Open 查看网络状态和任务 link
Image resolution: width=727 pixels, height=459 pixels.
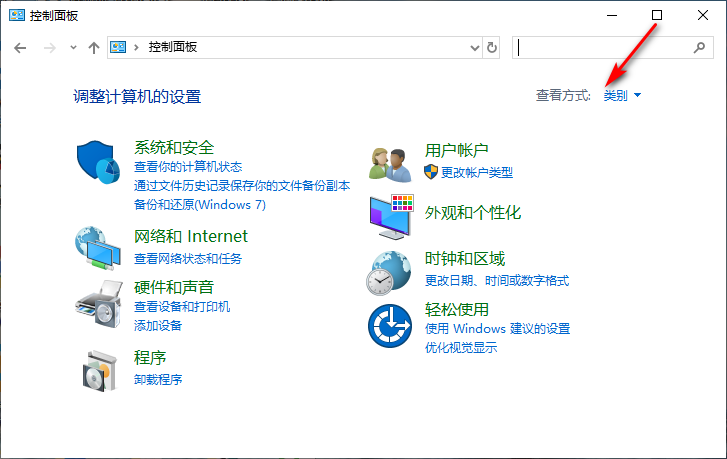coord(188,259)
